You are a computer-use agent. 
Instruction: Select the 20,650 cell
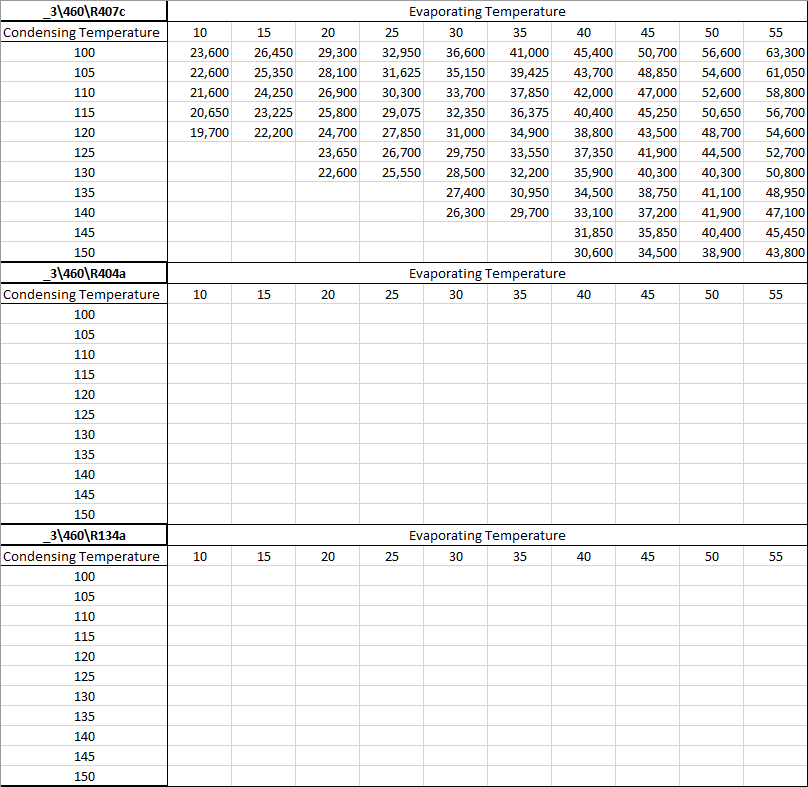point(199,112)
